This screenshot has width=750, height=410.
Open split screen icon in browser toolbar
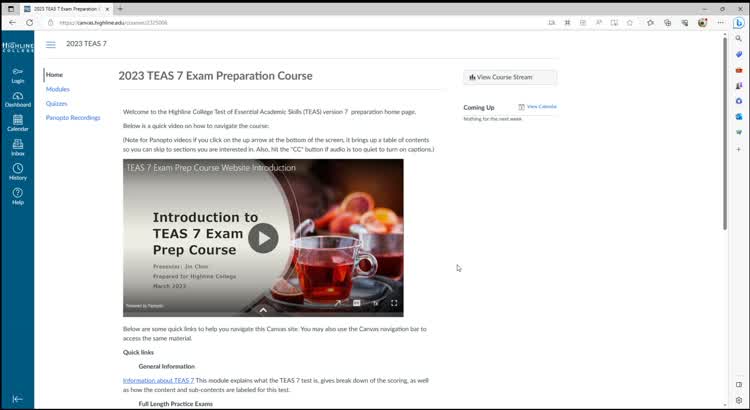click(614, 22)
